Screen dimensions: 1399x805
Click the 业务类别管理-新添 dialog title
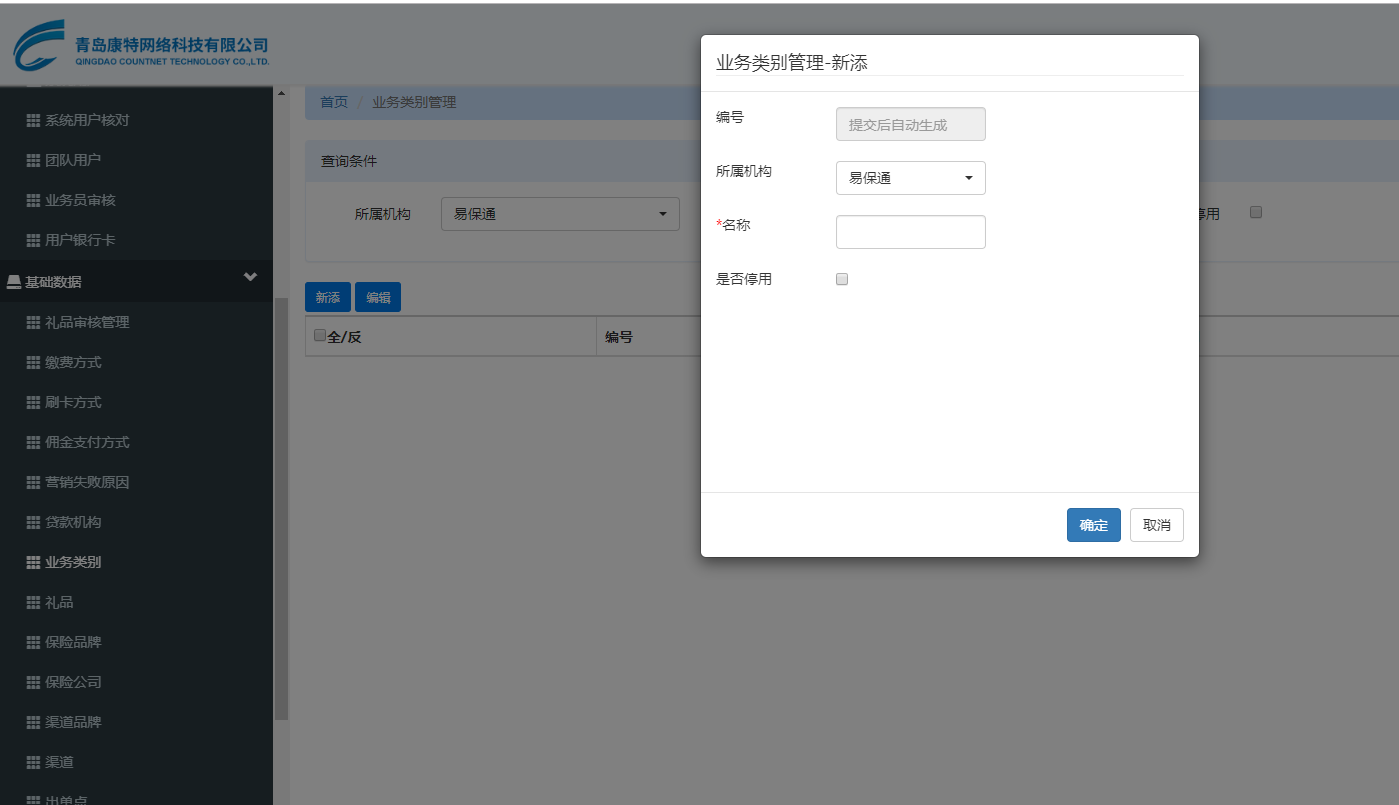pyautogui.click(x=792, y=63)
